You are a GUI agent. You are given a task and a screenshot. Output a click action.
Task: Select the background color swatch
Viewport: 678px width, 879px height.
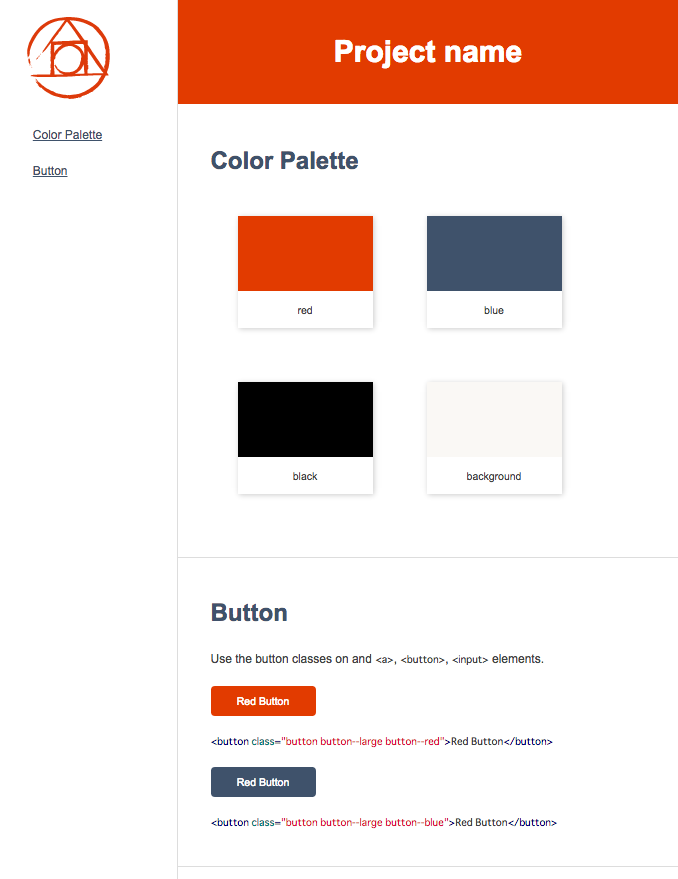pos(494,419)
